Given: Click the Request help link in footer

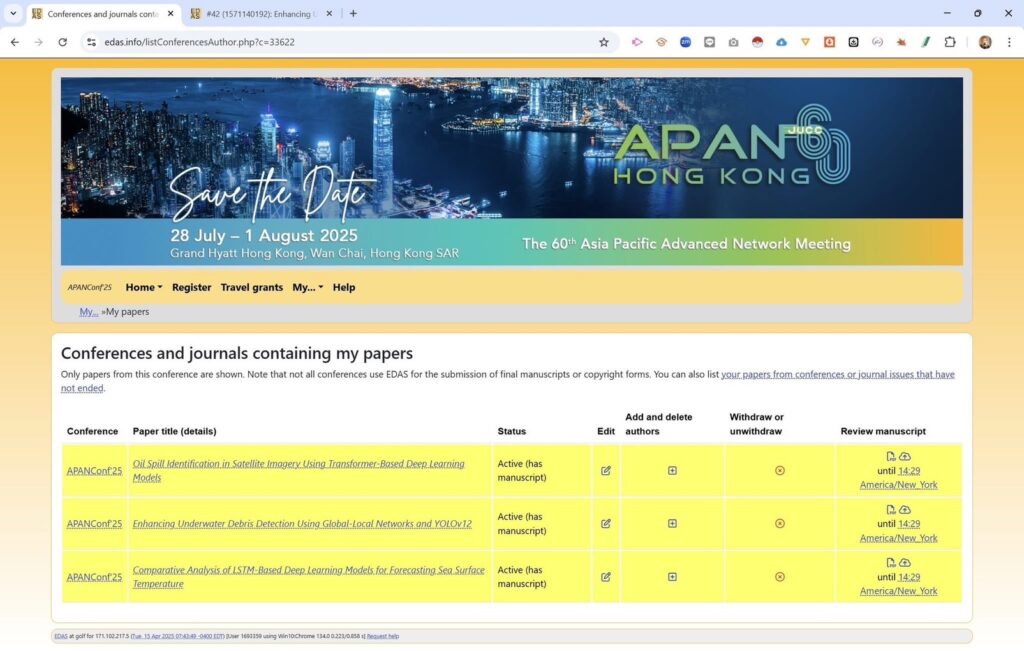Looking at the screenshot, I should click(383, 636).
